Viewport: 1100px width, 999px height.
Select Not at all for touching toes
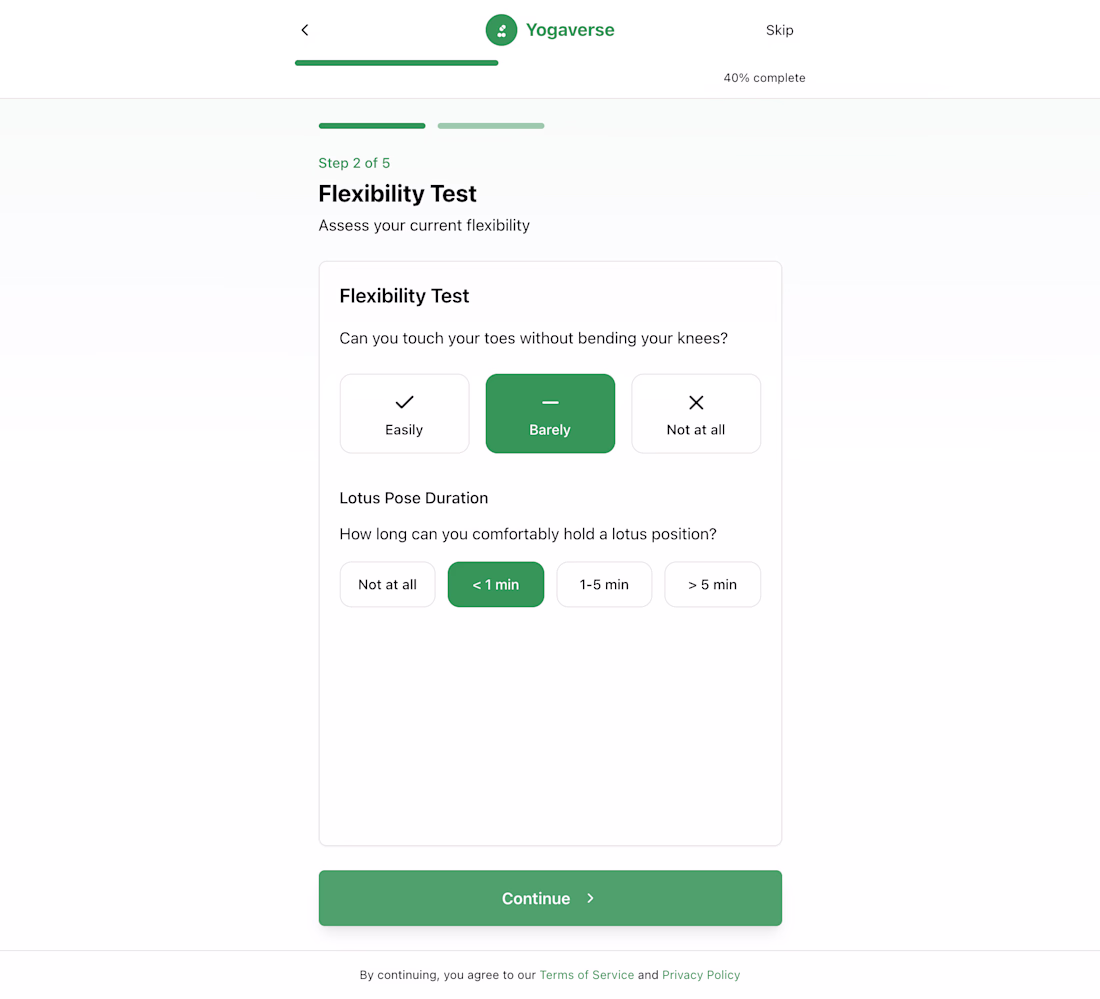(696, 414)
